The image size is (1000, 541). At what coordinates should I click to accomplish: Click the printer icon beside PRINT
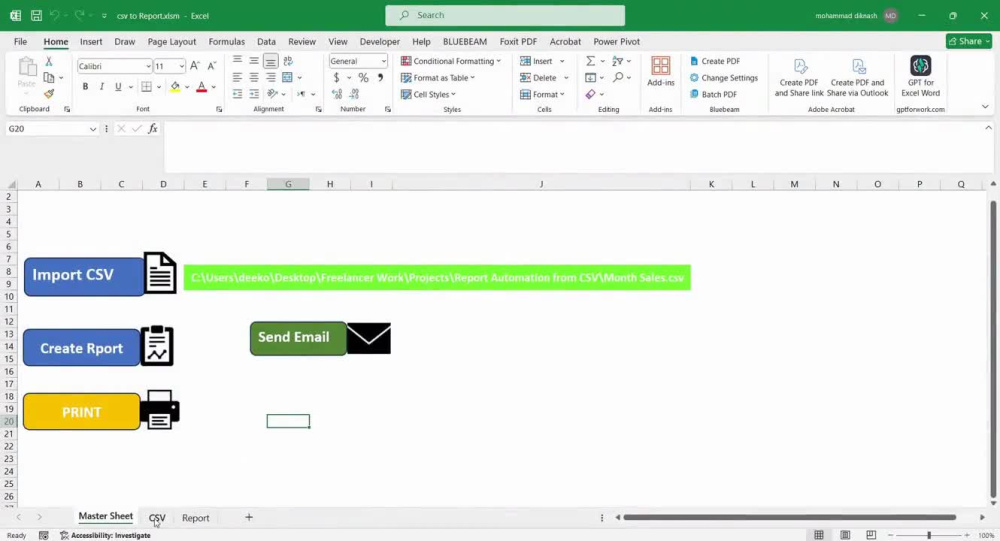(159, 410)
